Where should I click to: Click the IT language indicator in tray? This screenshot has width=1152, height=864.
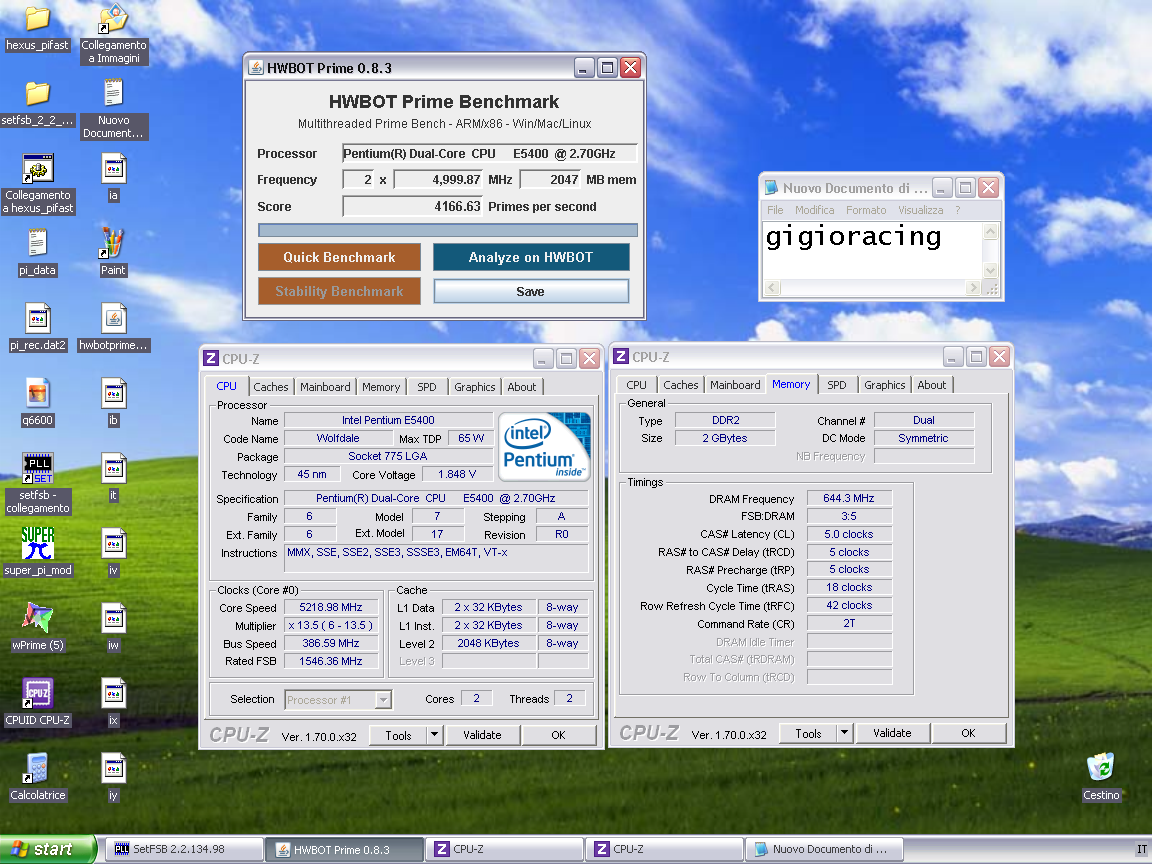point(1142,850)
